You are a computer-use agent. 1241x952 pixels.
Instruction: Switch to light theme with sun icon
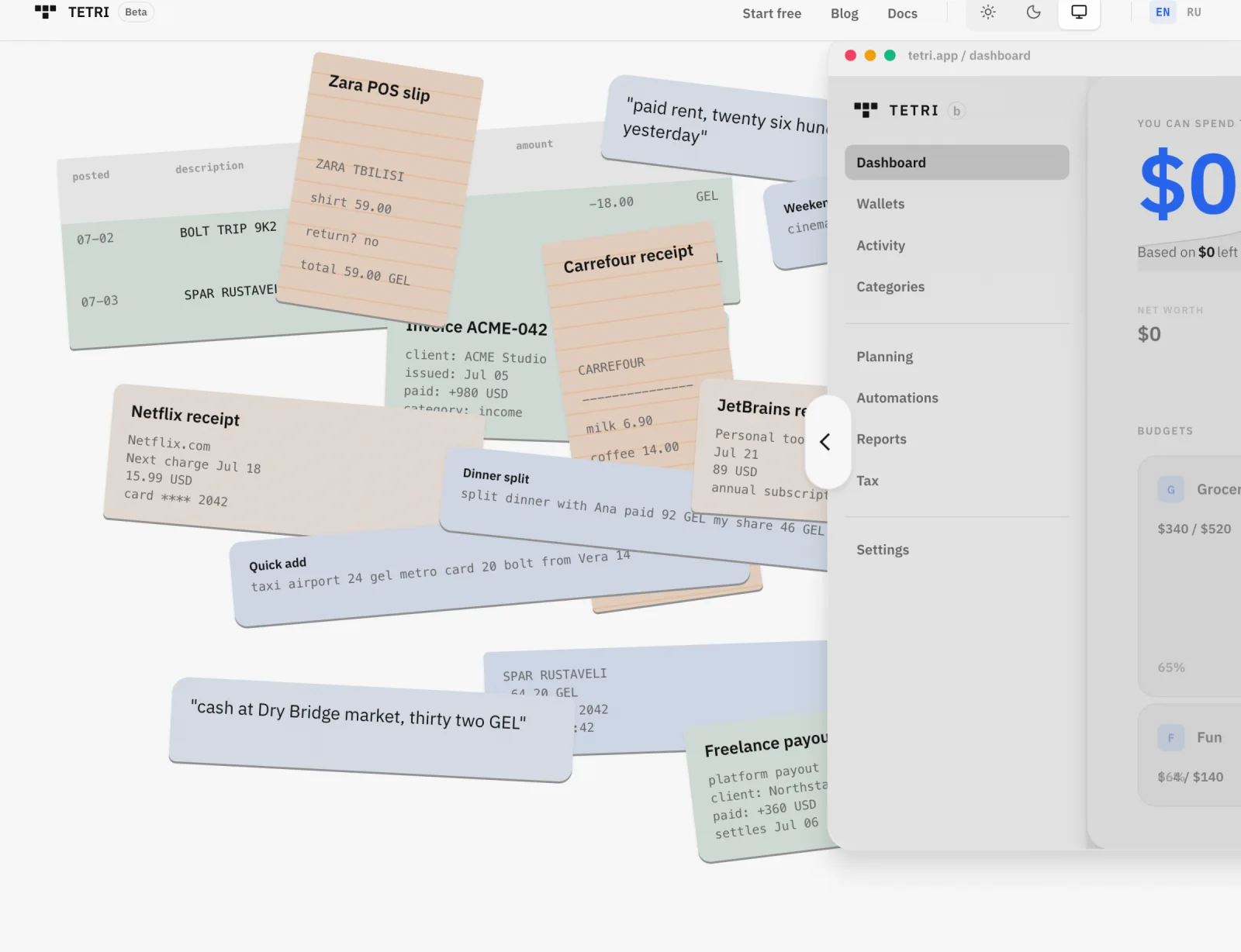(988, 12)
